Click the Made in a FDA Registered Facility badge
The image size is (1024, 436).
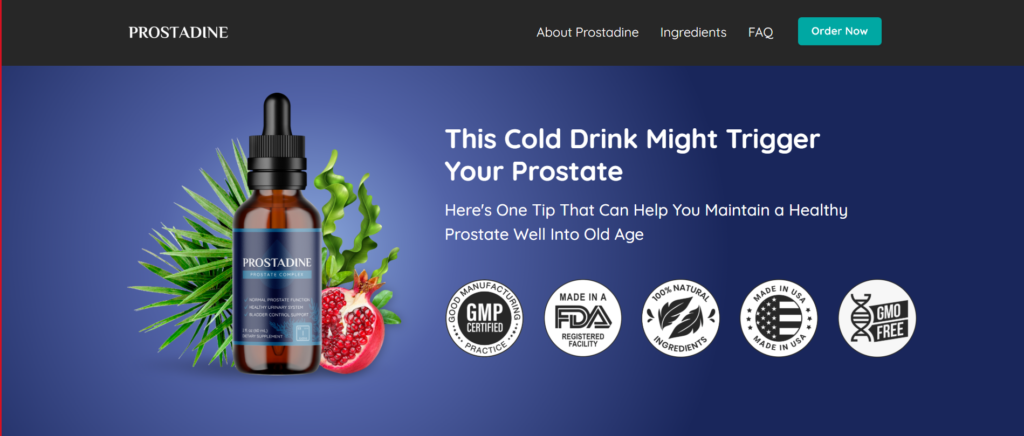point(583,318)
